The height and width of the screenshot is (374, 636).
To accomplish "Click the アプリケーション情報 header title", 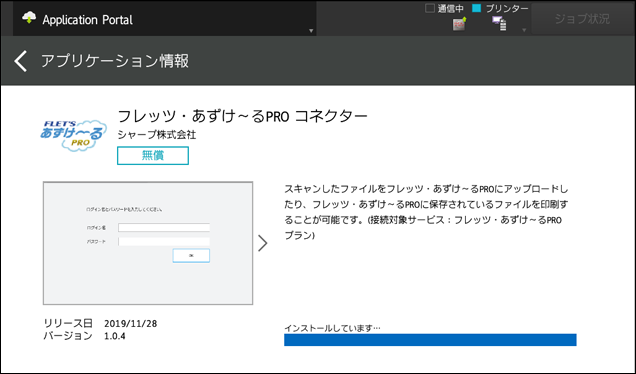I will (115, 61).
